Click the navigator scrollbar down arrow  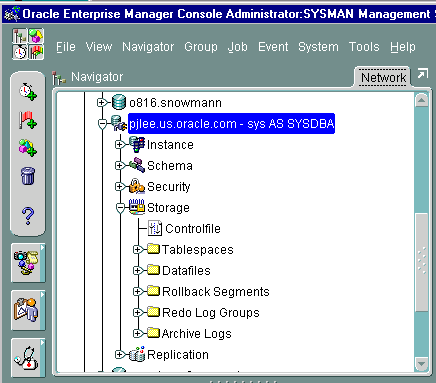tap(422, 363)
